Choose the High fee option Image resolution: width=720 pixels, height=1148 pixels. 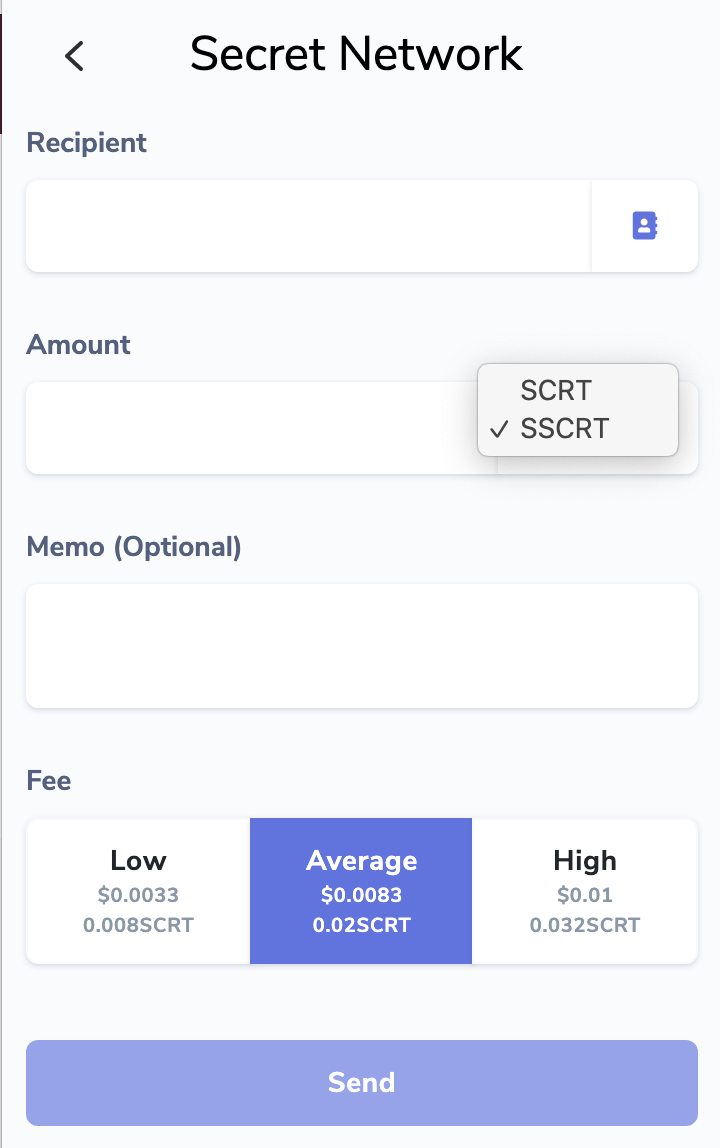(584, 890)
